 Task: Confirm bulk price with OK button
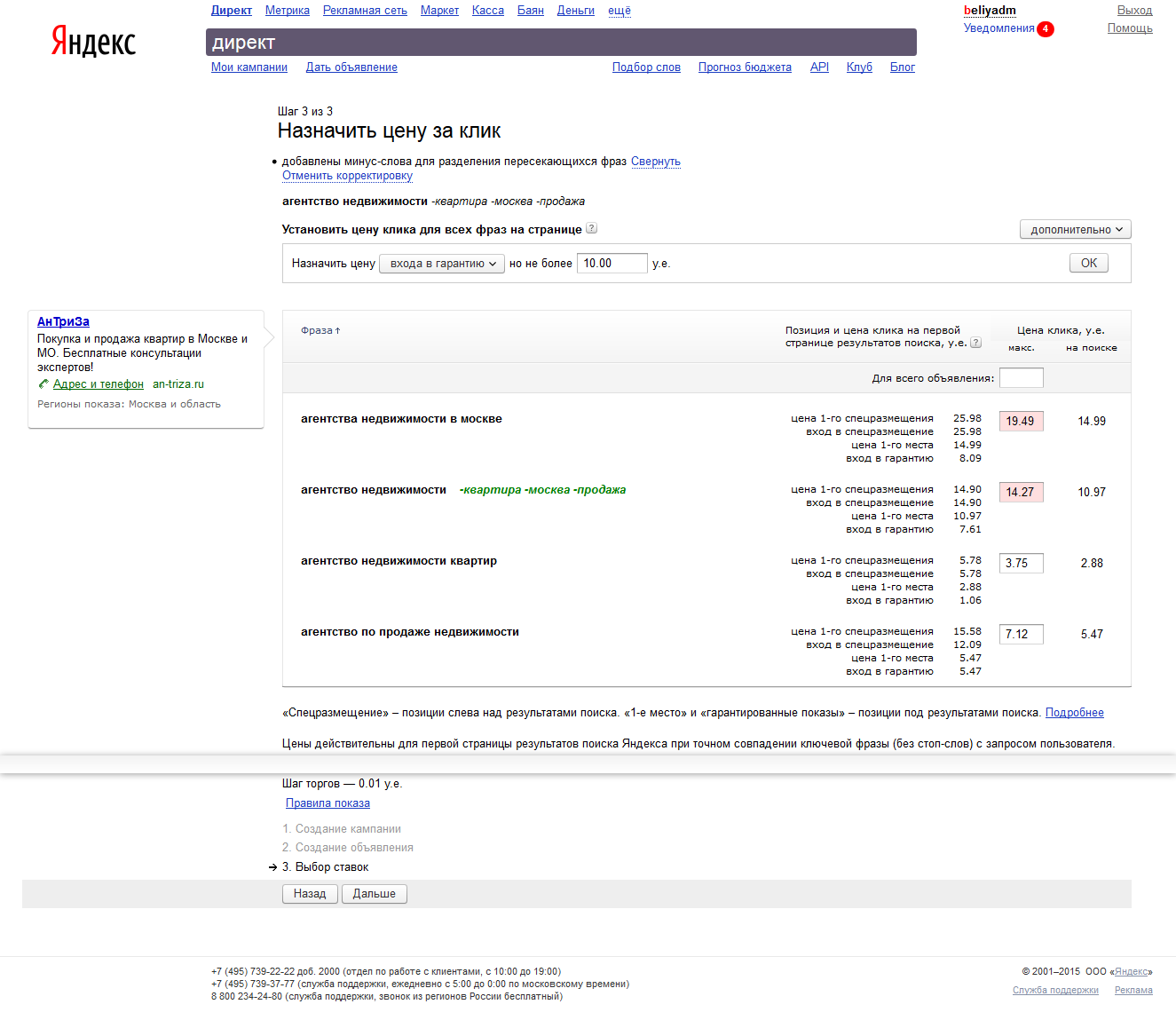pyautogui.click(x=1089, y=264)
